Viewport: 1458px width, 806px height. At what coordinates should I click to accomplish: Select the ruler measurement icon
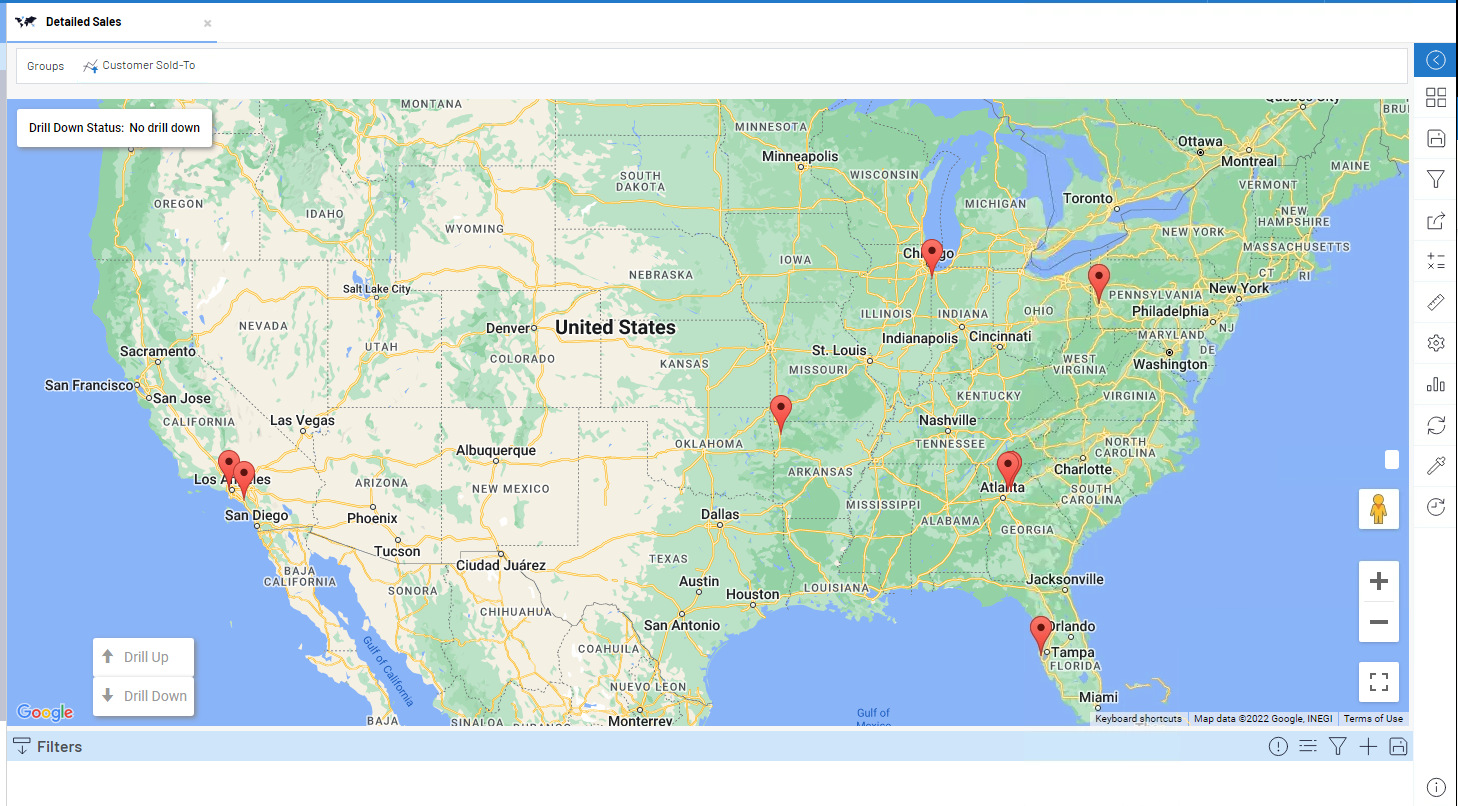click(x=1435, y=301)
